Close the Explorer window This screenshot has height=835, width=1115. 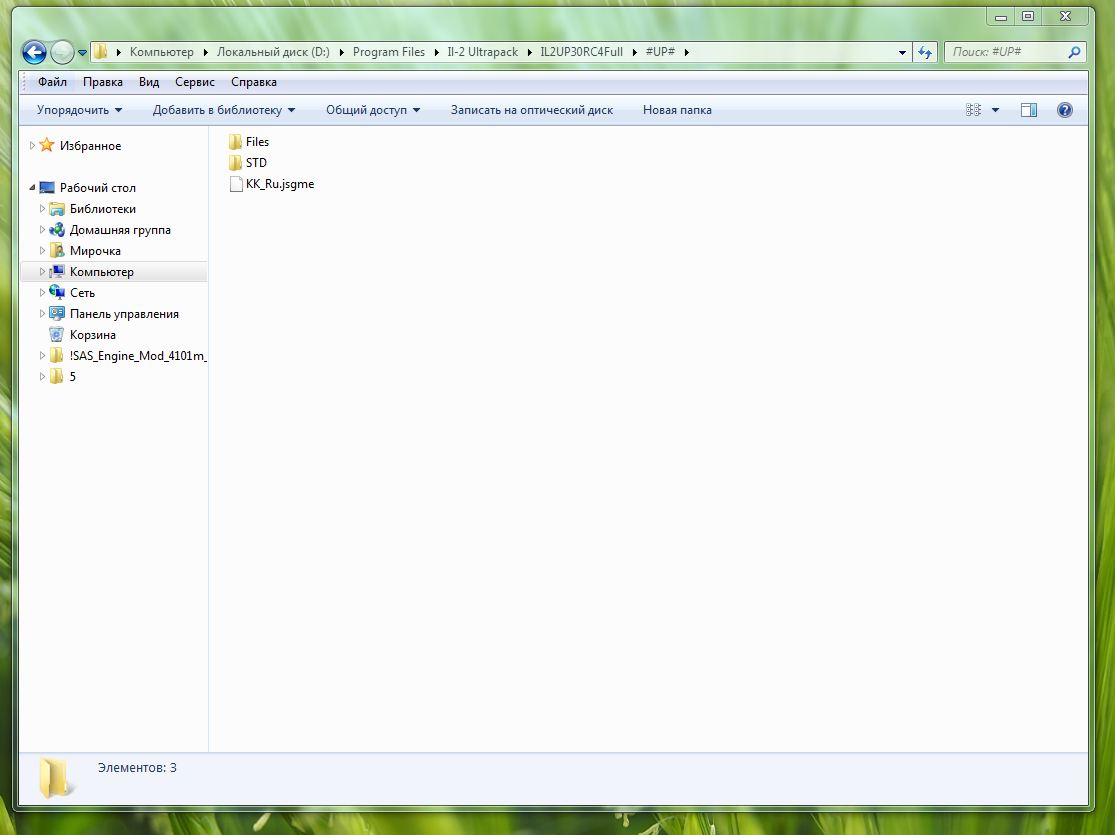pyautogui.click(x=1065, y=16)
